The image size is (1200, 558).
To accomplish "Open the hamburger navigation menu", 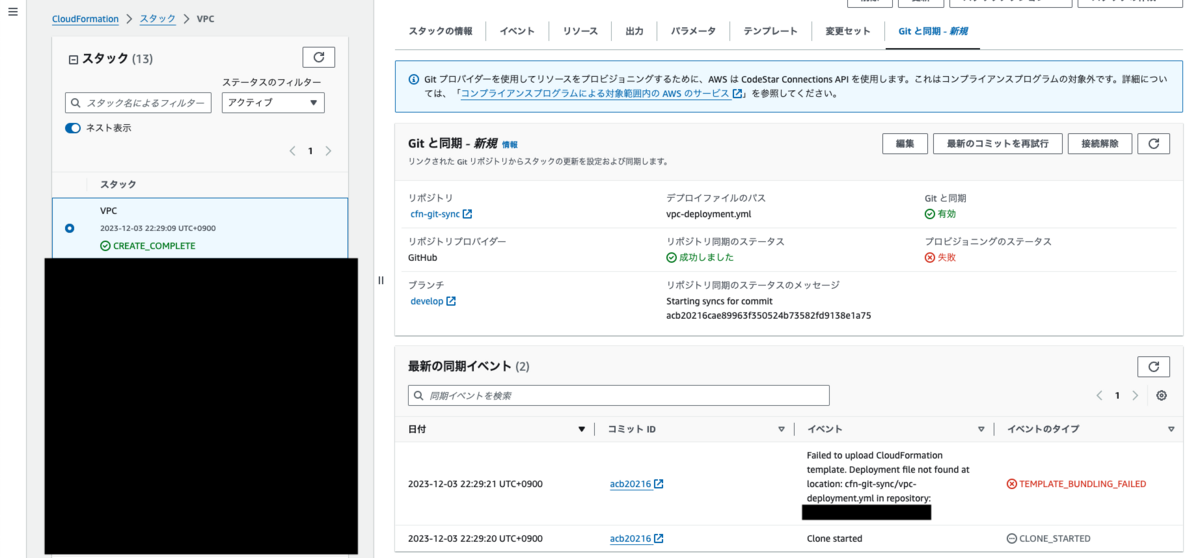I will click(13, 12).
